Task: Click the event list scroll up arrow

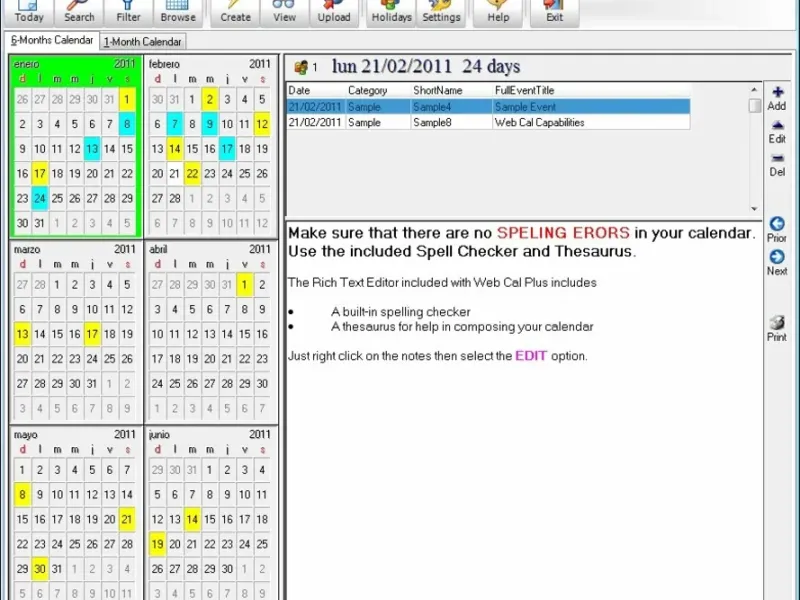Action: pyautogui.click(x=754, y=90)
